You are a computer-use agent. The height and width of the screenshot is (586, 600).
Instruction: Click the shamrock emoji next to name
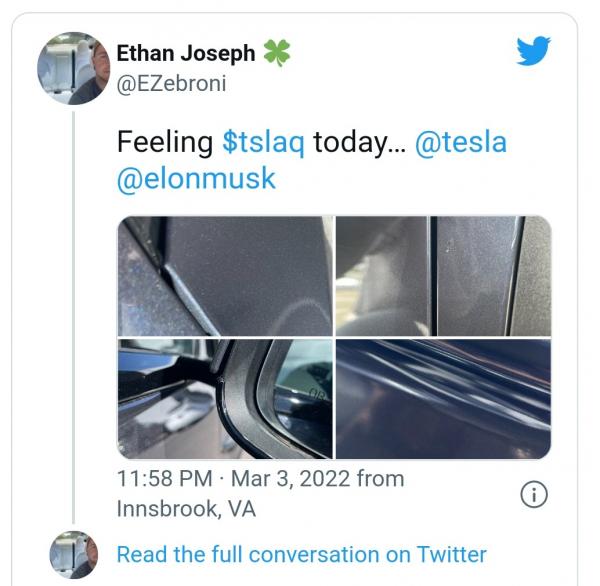pos(277,52)
